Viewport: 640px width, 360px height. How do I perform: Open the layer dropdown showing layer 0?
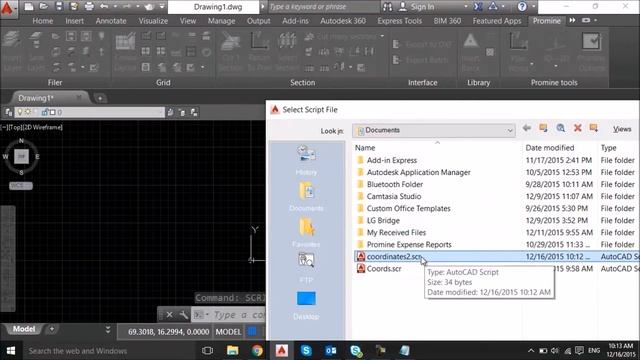point(89,112)
